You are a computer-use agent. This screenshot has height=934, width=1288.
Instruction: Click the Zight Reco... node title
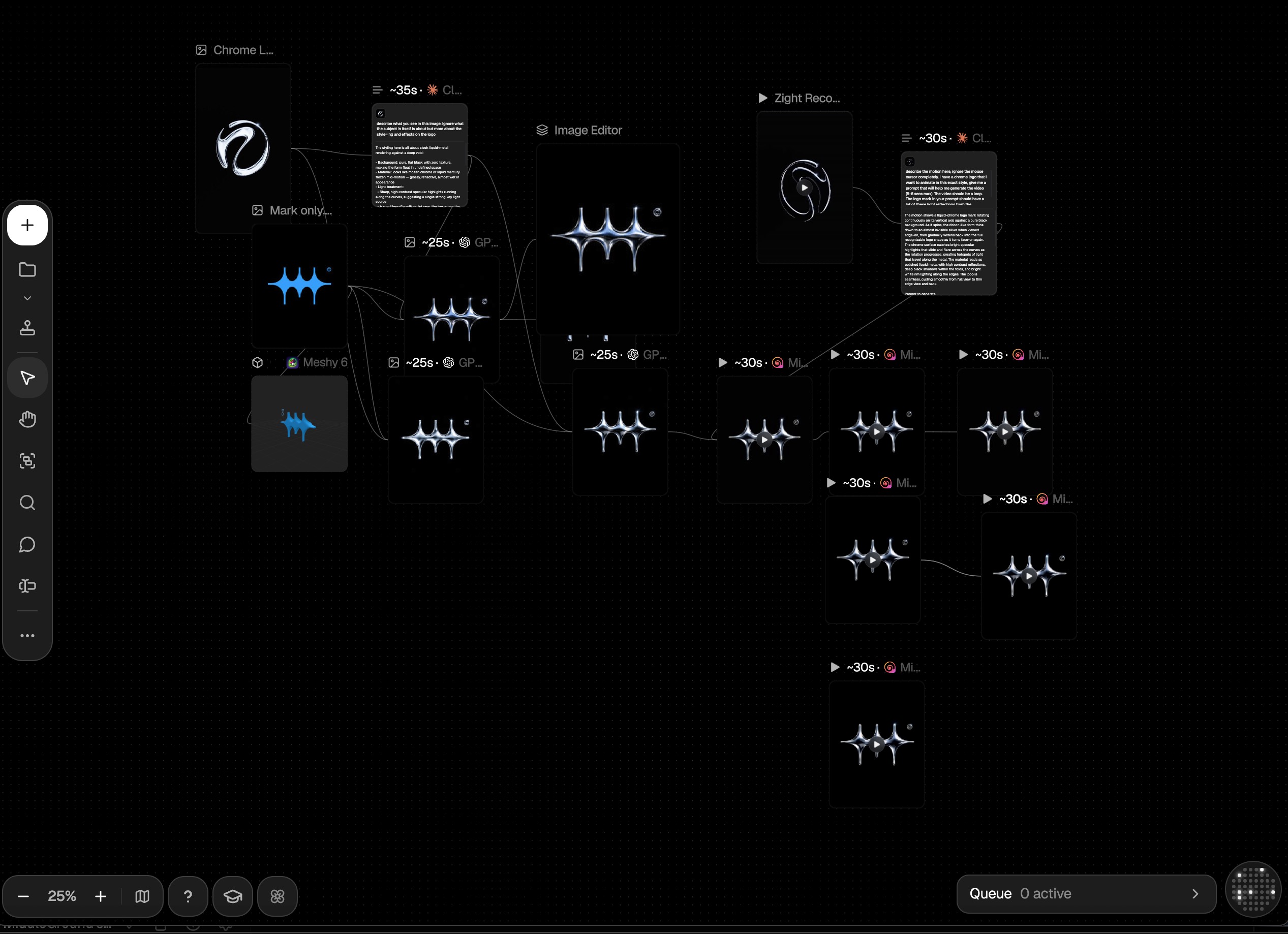point(807,98)
